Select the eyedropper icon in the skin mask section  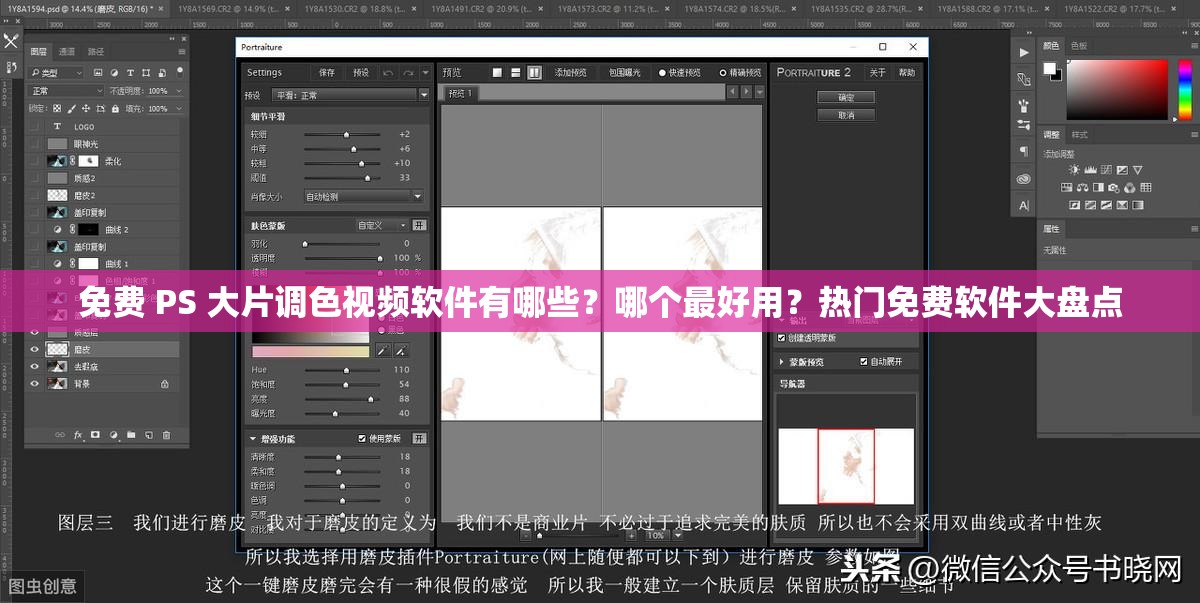pos(384,350)
